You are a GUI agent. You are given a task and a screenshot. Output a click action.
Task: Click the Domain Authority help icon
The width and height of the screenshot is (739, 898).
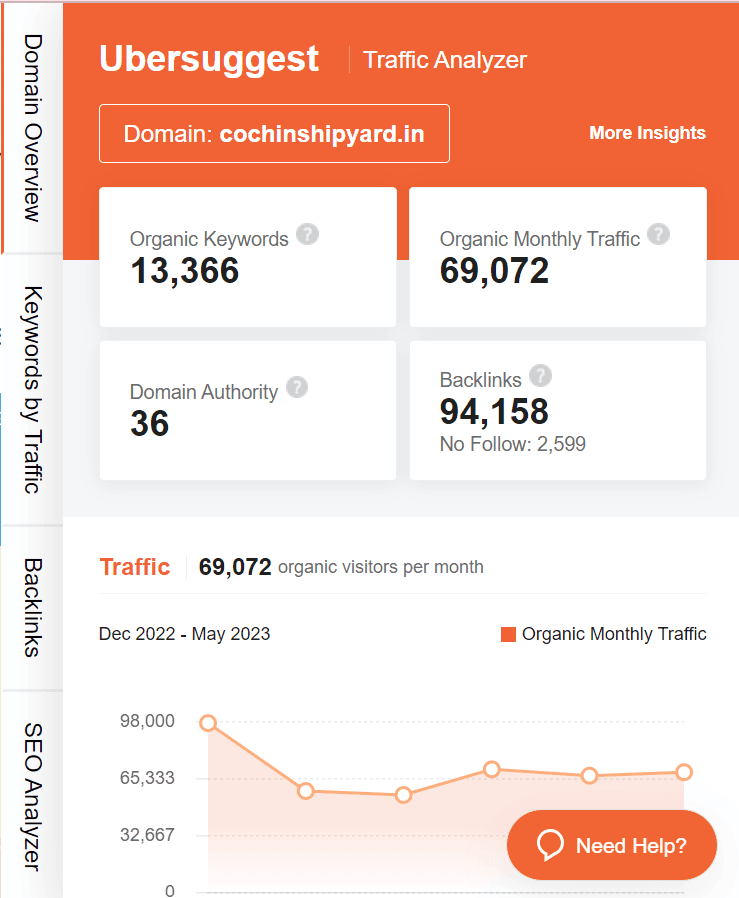297,387
